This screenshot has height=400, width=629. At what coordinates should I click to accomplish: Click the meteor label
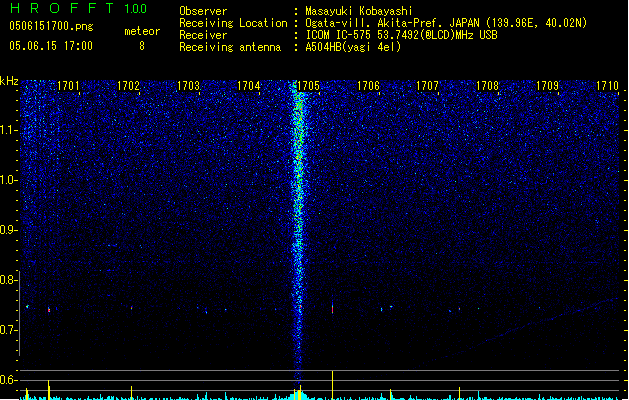[142, 31]
